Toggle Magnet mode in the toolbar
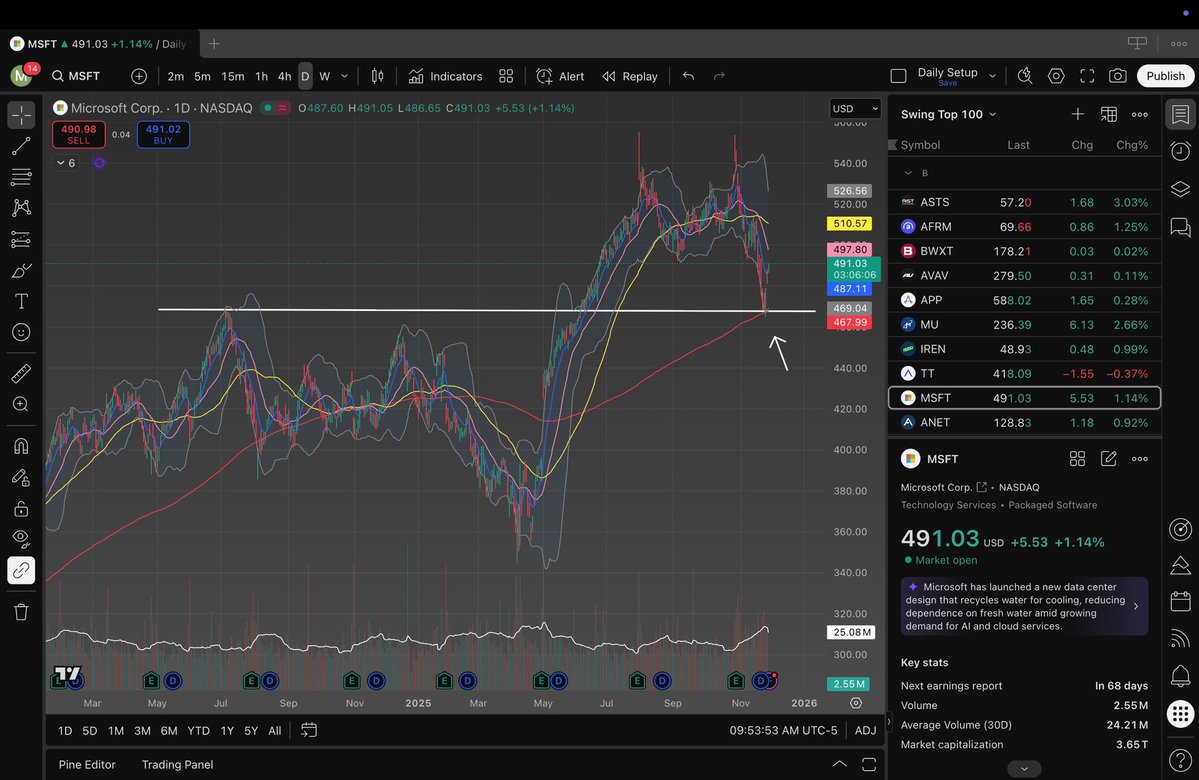This screenshot has height=780, width=1199. (20, 446)
